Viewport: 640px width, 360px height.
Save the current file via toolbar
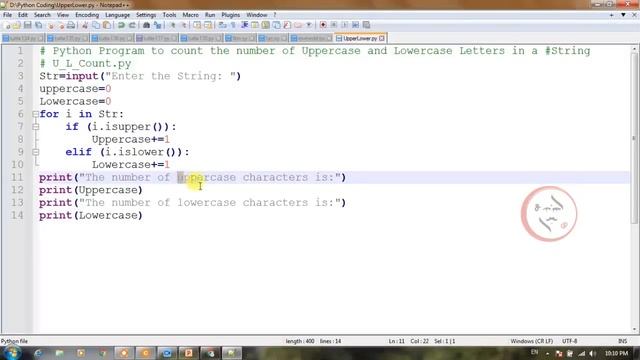pyautogui.click(x=27, y=25)
